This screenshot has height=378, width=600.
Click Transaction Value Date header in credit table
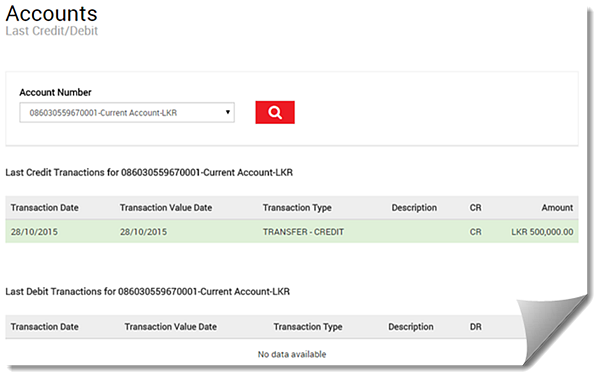point(166,208)
